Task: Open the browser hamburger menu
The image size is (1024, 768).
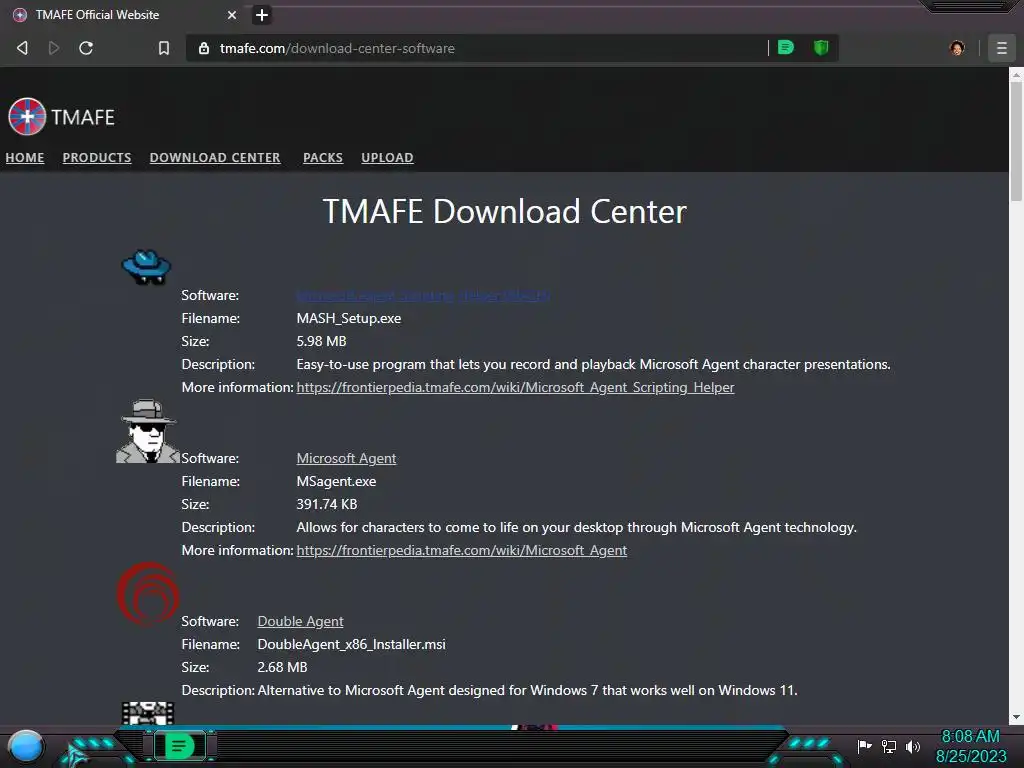Action: pyautogui.click(x=1001, y=48)
